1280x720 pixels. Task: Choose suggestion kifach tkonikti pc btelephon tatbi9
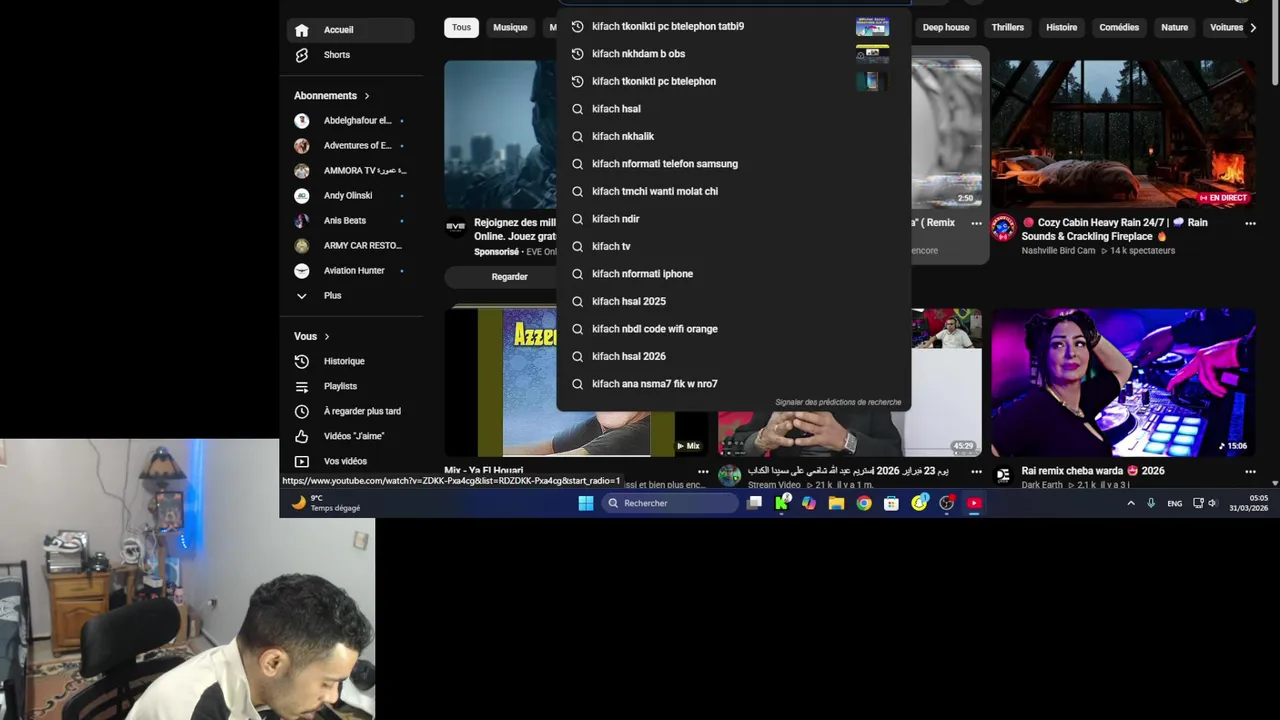click(x=733, y=26)
